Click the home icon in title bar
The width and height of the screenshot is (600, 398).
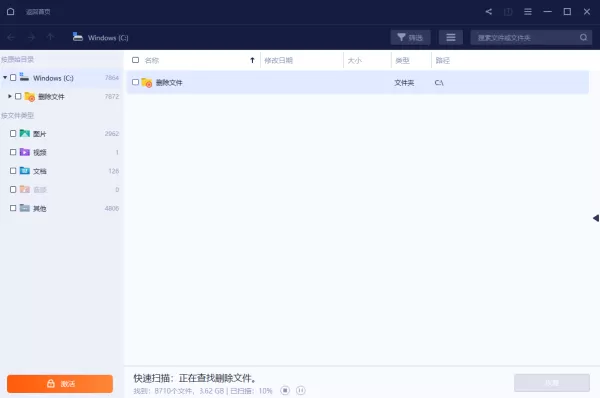(11, 11)
